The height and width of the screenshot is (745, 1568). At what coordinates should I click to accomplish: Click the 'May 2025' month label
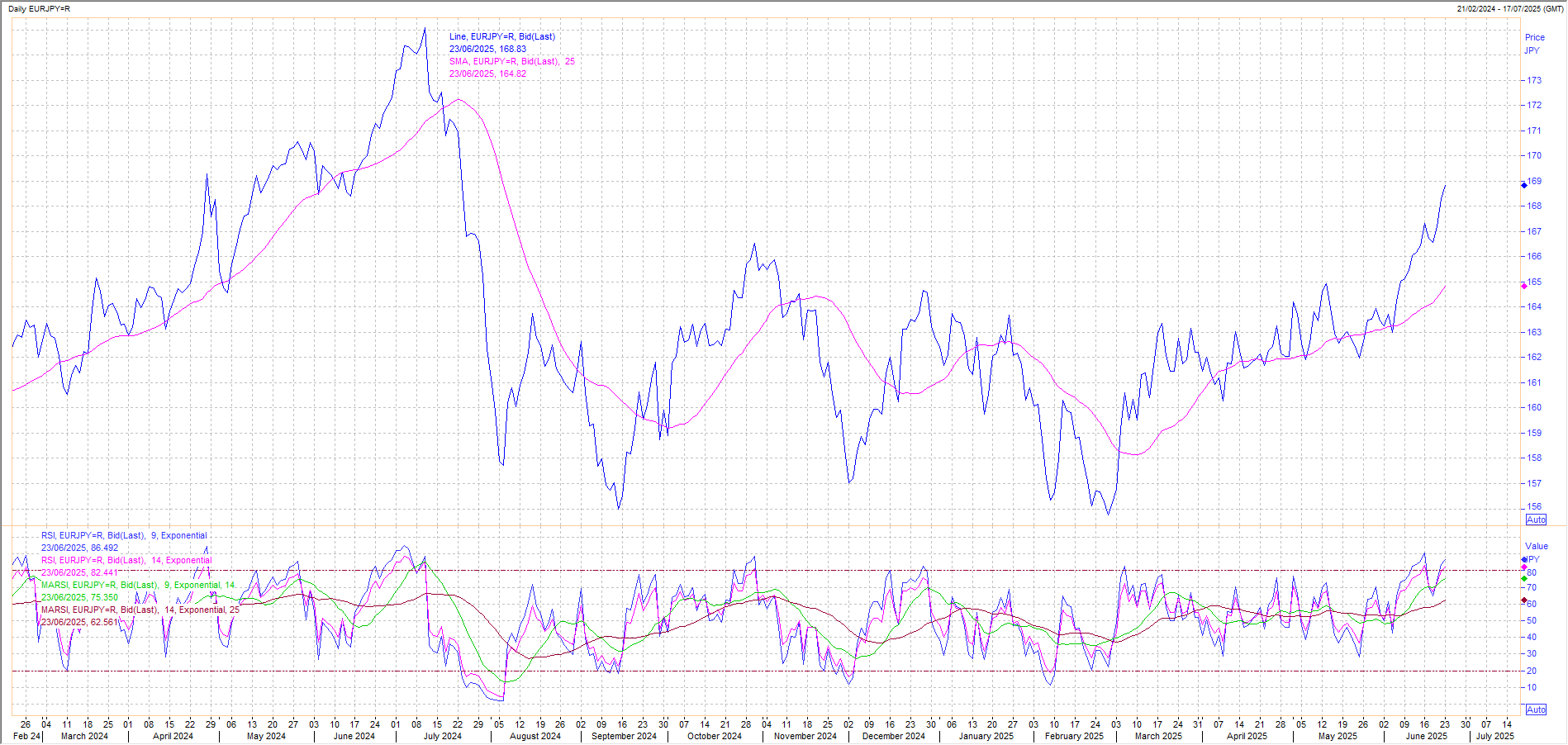click(1338, 736)
